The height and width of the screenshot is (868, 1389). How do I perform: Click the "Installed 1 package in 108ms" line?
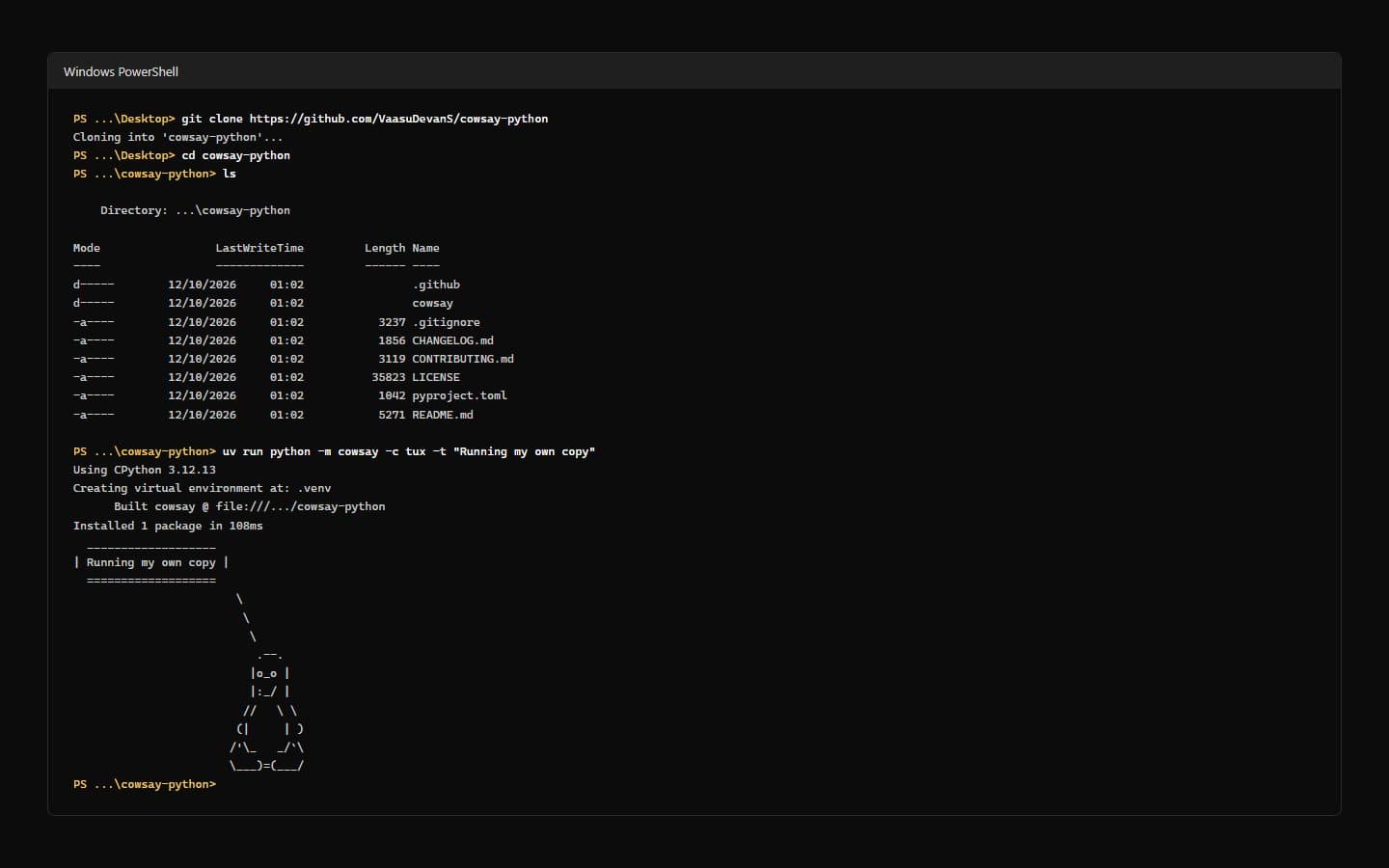tap(168, 526)
